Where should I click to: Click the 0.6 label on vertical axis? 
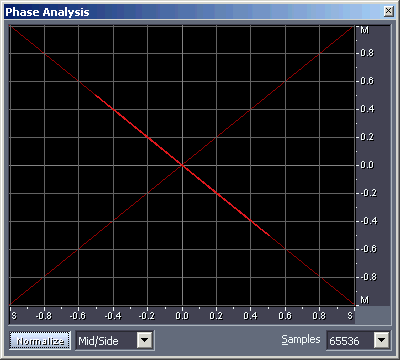367,81
